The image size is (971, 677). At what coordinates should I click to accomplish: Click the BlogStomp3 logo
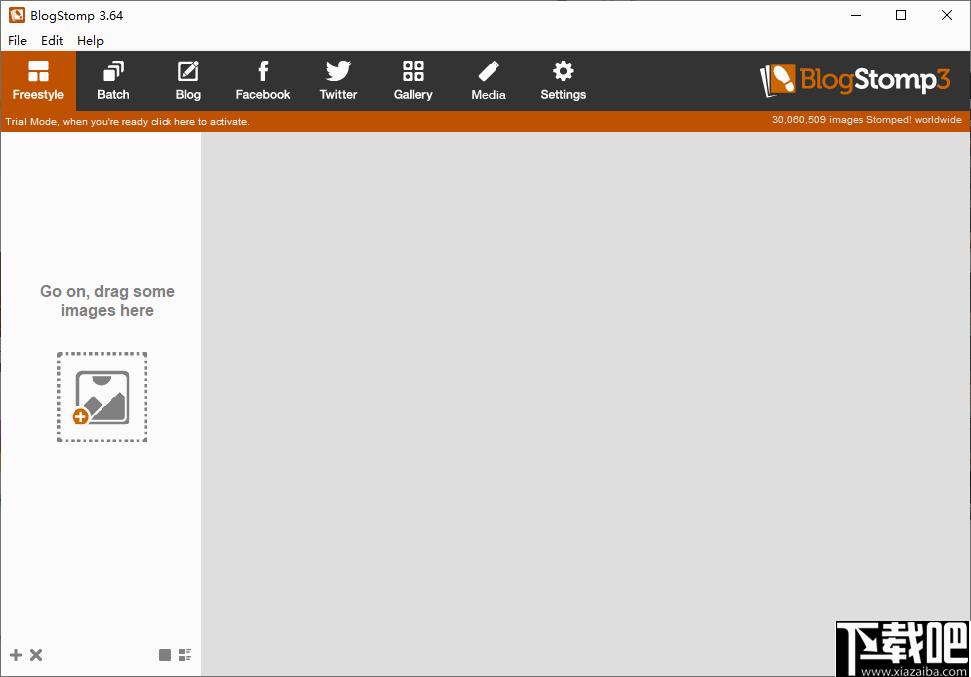[x=855, y=81]
